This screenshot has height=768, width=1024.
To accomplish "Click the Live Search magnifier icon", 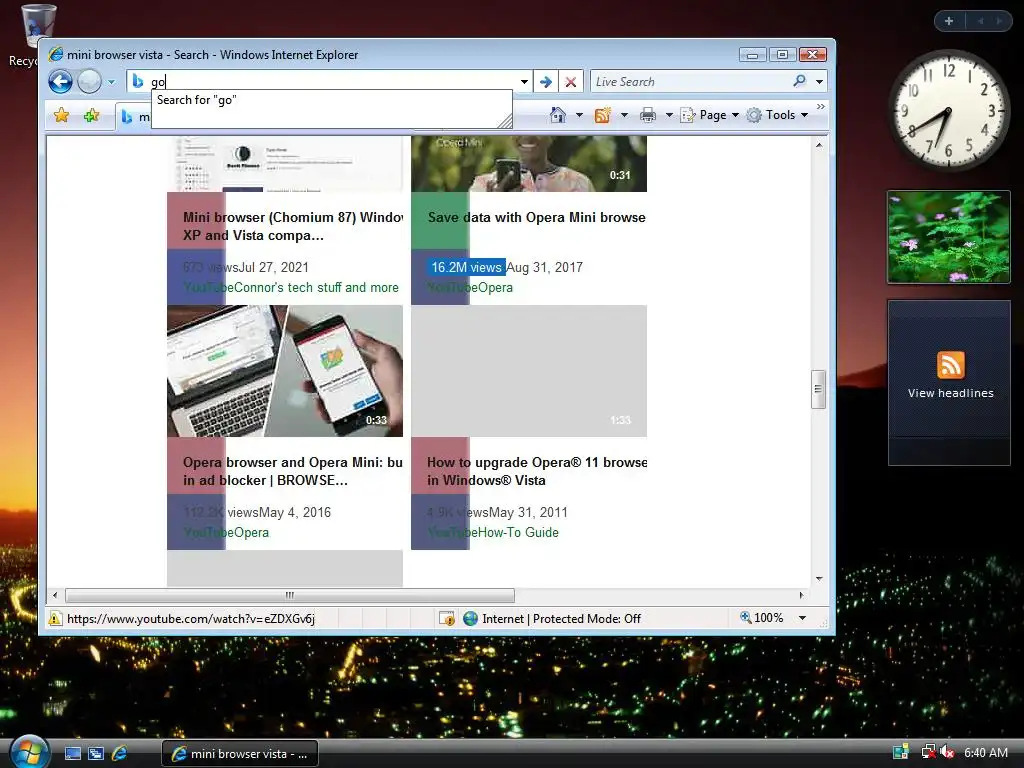I will 799,81.
